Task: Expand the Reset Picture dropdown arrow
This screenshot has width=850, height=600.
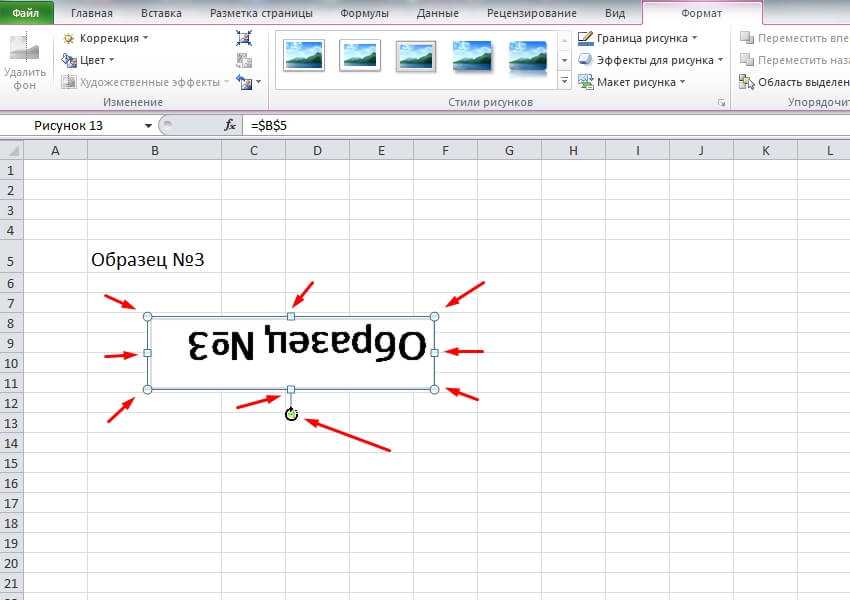Action: (x=259, y=82)
